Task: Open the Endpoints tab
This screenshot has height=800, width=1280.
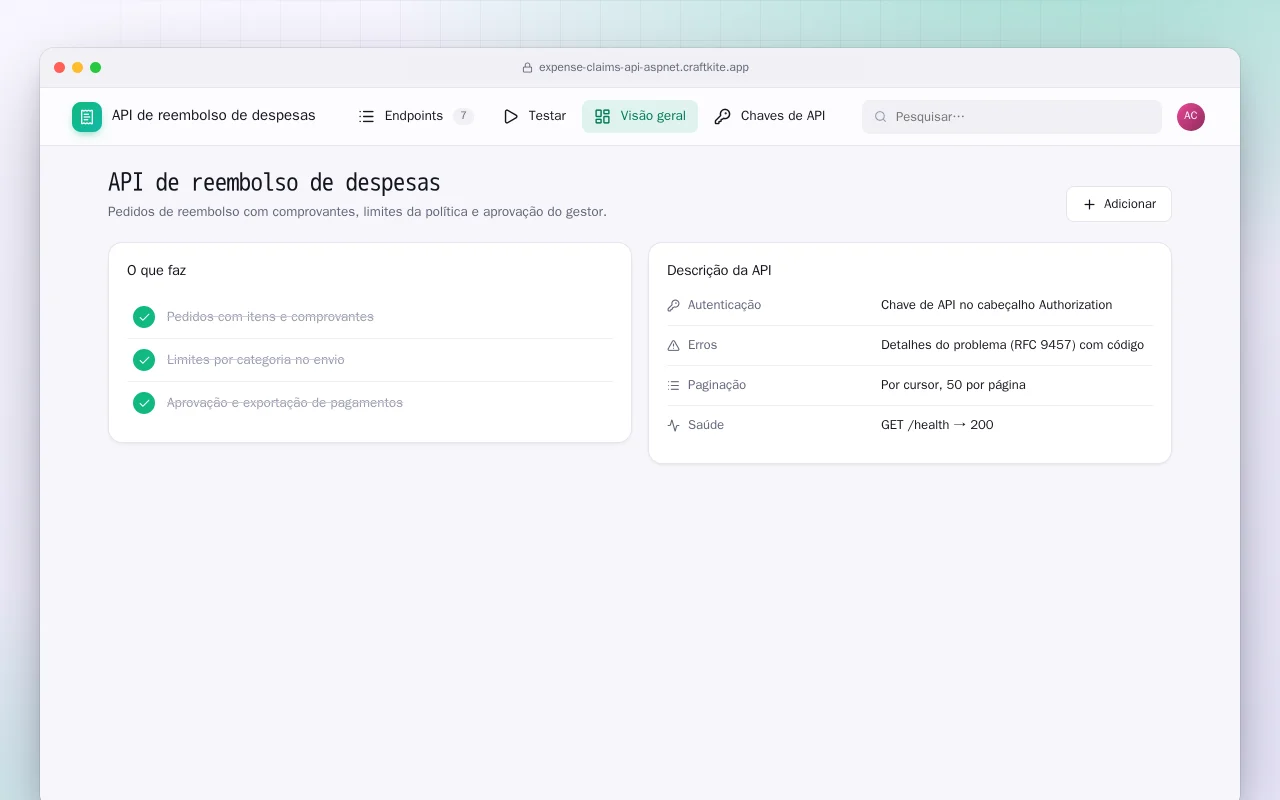Action: click(x=416, y=116)
